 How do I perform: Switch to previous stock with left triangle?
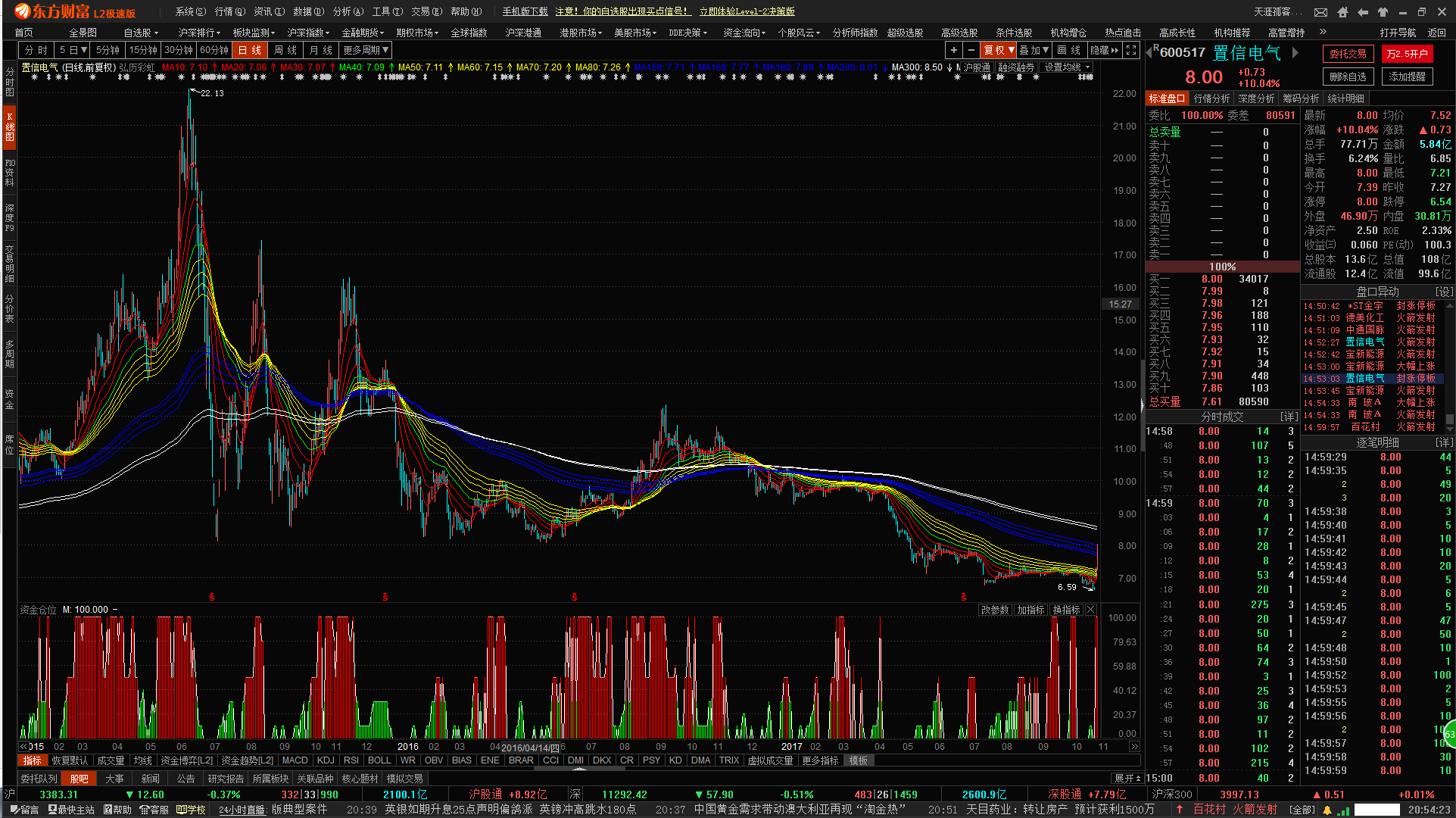coord(1149,52)
